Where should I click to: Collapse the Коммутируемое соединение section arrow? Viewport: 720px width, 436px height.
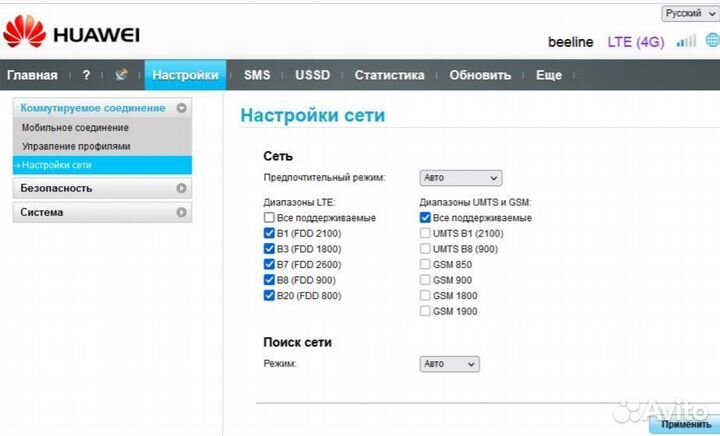181,108
